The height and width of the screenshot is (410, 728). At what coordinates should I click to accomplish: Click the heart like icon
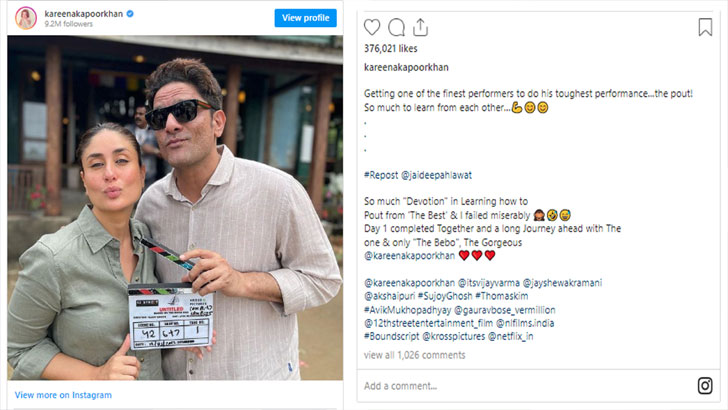tap(372, 27)
